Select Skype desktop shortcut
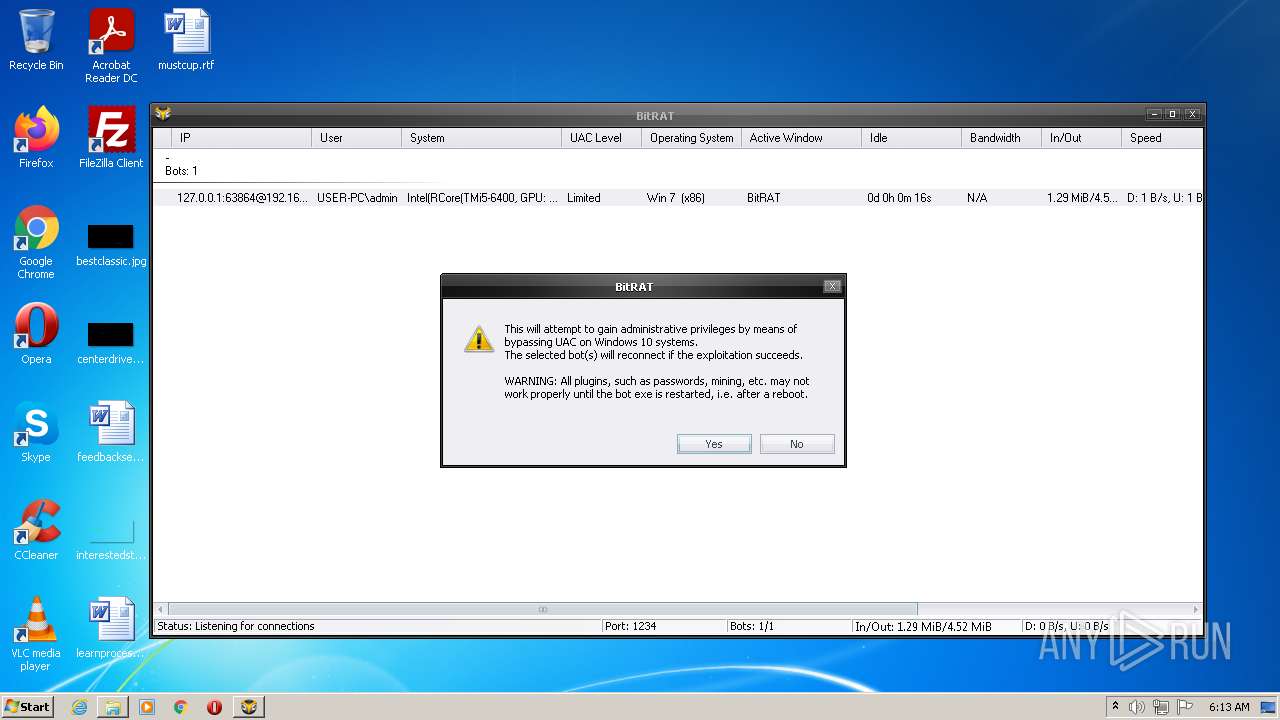 coord(36,432)
